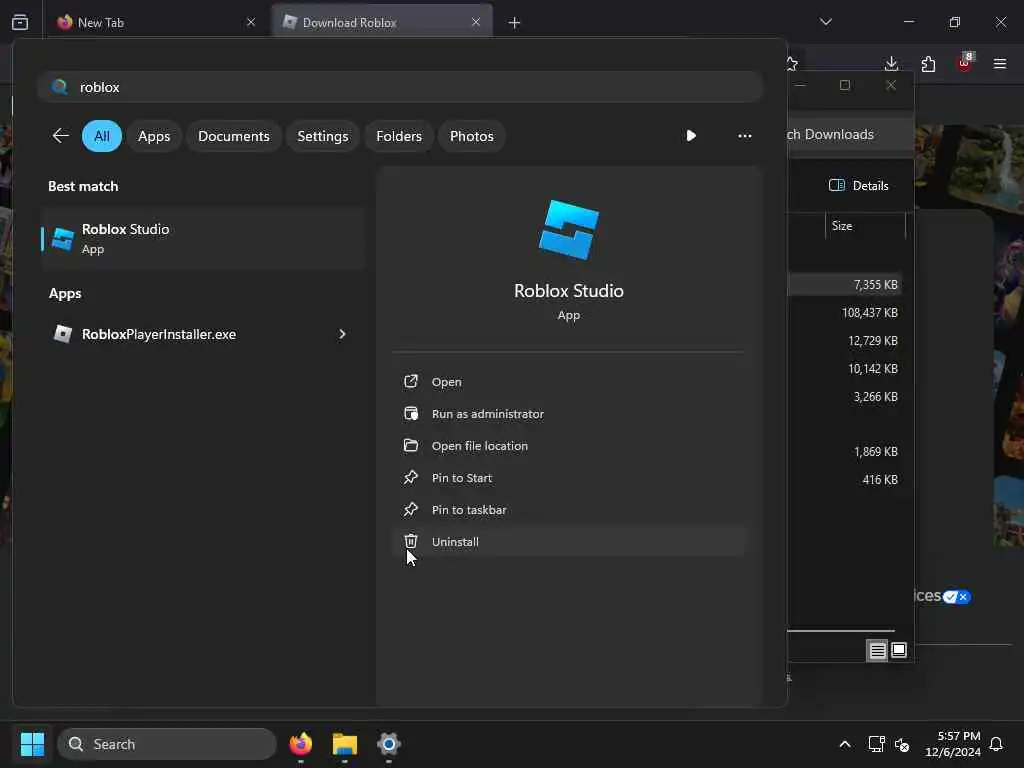The image size is (1024, 768).
Task: Click the shield icon beside Run as administrator
Action: click(x=411, y=413)
